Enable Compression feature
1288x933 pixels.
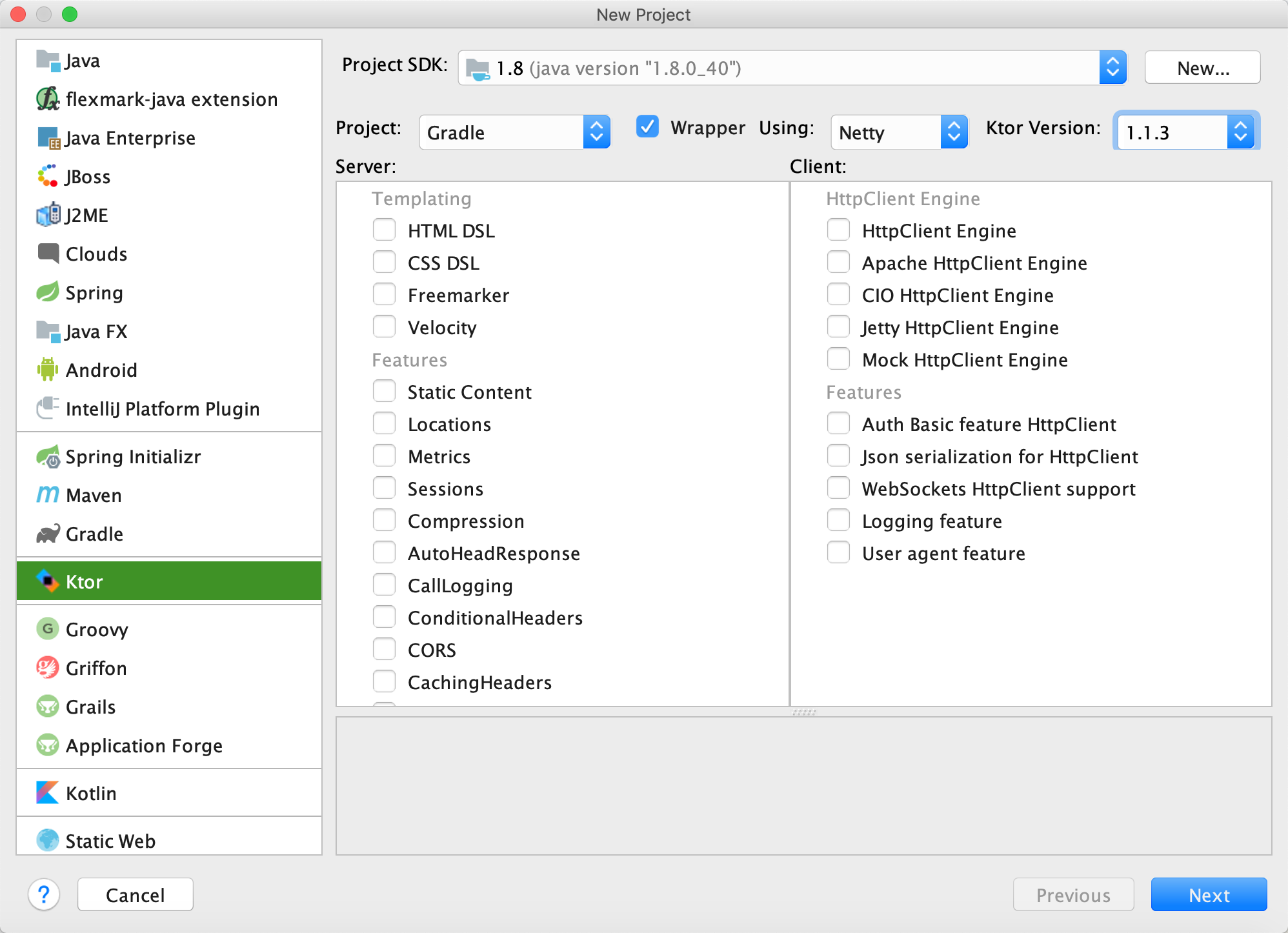385,520
